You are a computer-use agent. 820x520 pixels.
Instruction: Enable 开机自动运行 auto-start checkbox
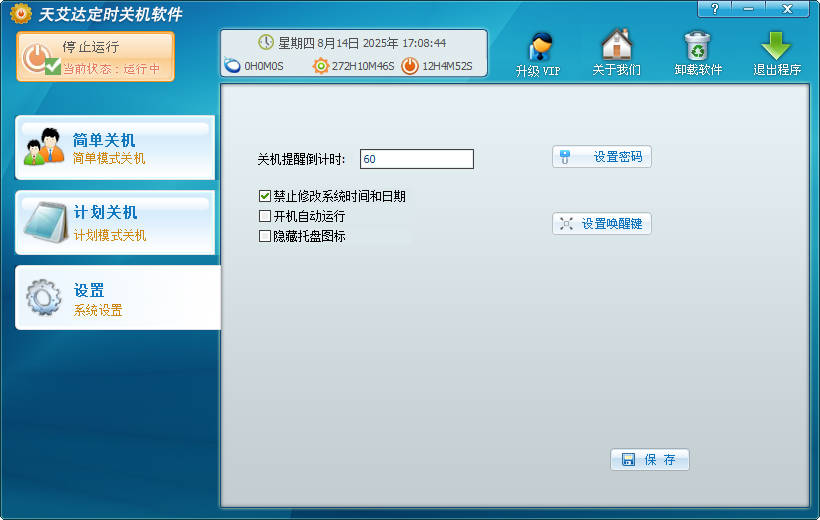265,216
